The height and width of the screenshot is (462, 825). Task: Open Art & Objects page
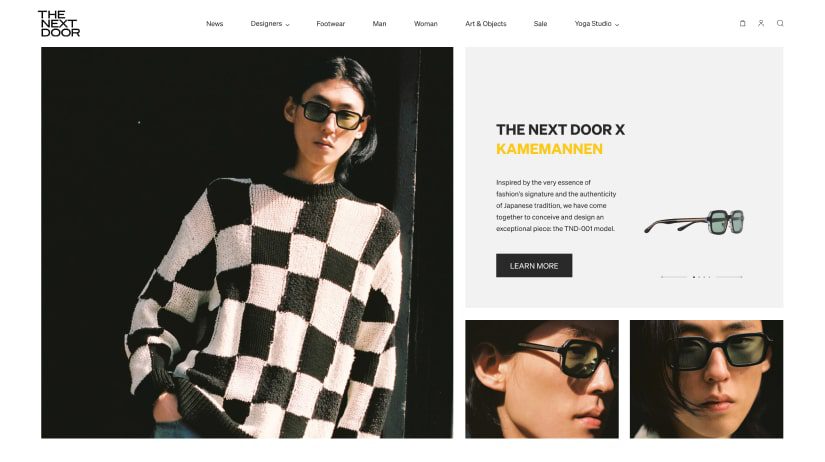(486, 24)
